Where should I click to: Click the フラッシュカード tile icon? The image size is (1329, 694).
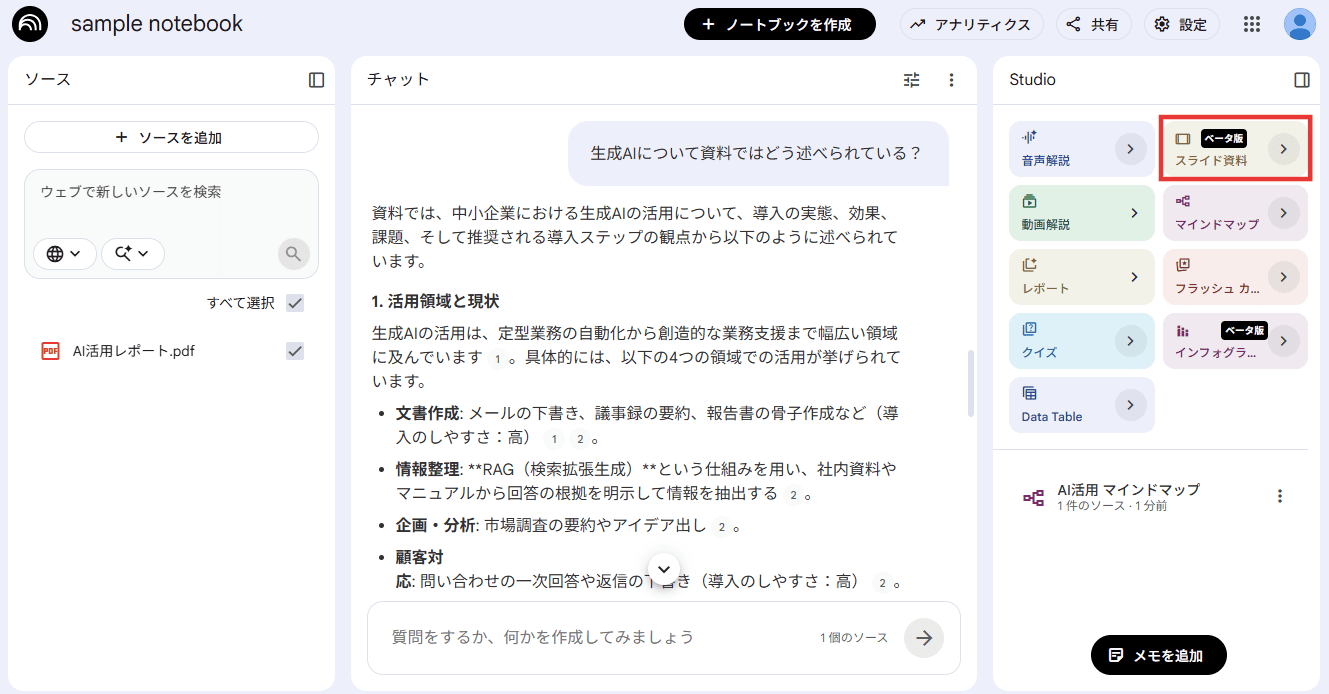pyautogui.click(x=1183, y=265)
